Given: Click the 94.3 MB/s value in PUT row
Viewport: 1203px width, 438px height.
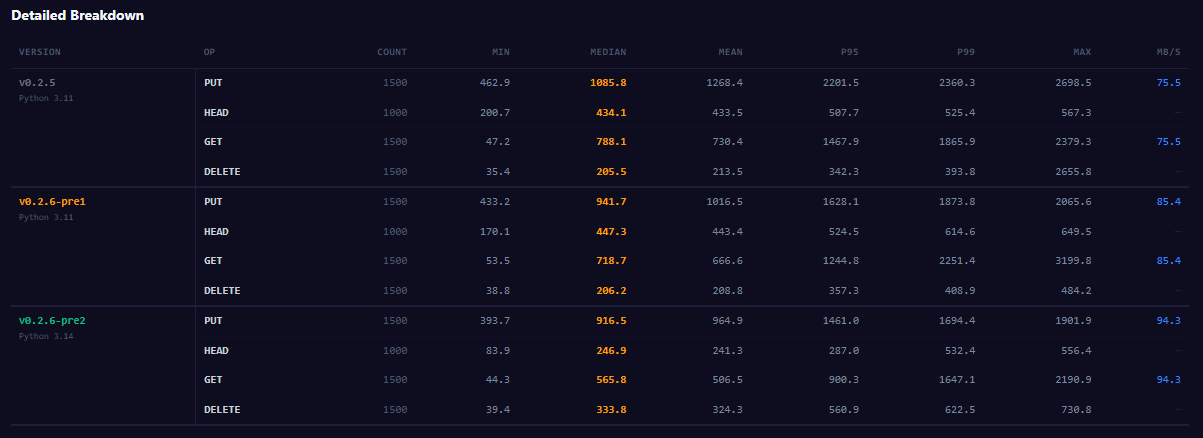Looking at the screenshot, I should 1168,320.
